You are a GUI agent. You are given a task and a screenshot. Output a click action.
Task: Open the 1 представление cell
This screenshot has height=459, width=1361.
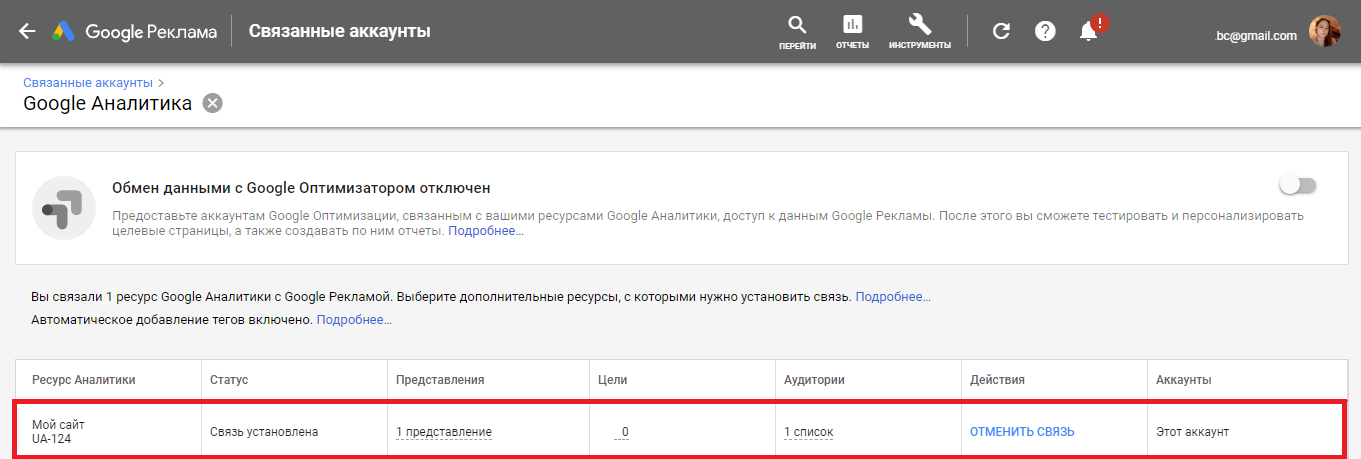coord(444,432)
